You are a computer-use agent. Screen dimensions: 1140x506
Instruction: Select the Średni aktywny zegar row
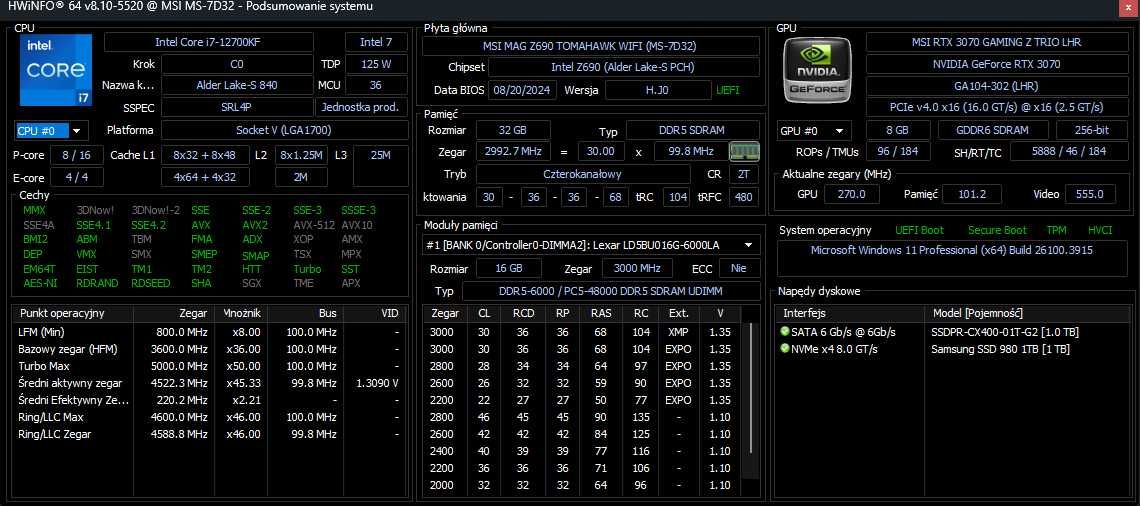pos(209,382)
